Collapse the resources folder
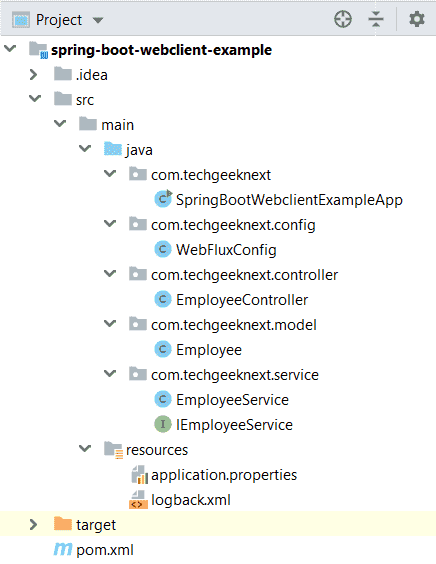The height and width of the screenshot is (564, 436). click(x=85, y=448)
